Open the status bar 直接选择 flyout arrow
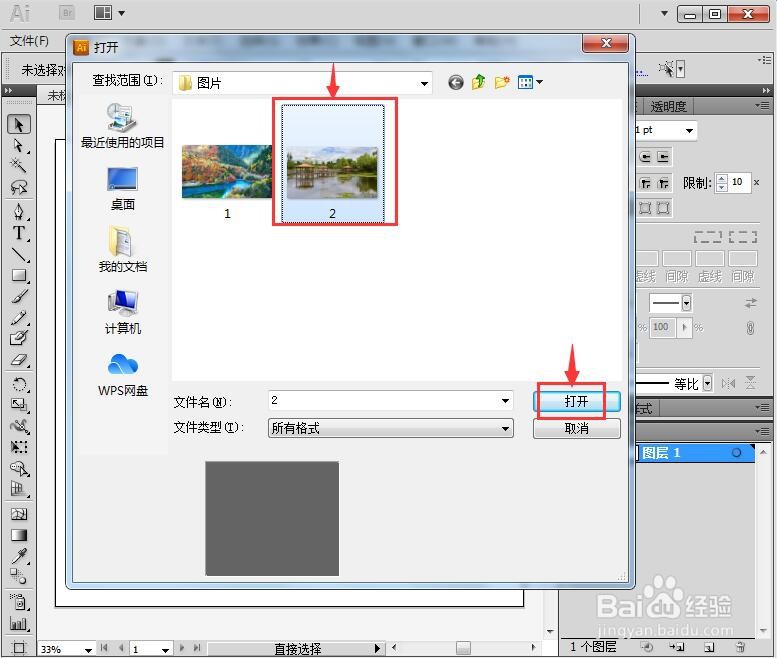The height and width of the screenshot is (658, 777). (377, 649)
